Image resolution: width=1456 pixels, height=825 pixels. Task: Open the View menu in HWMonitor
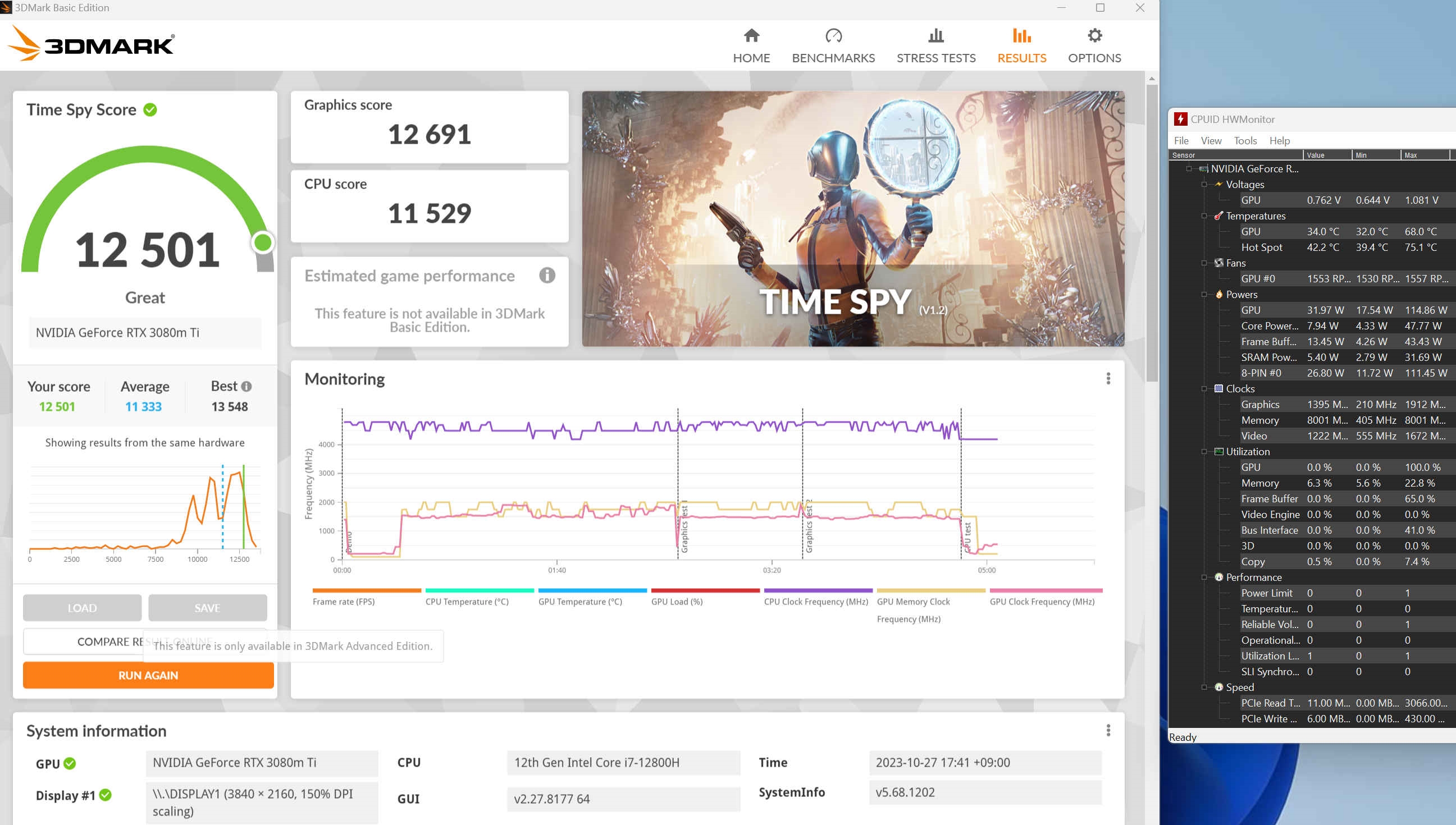1211,140
